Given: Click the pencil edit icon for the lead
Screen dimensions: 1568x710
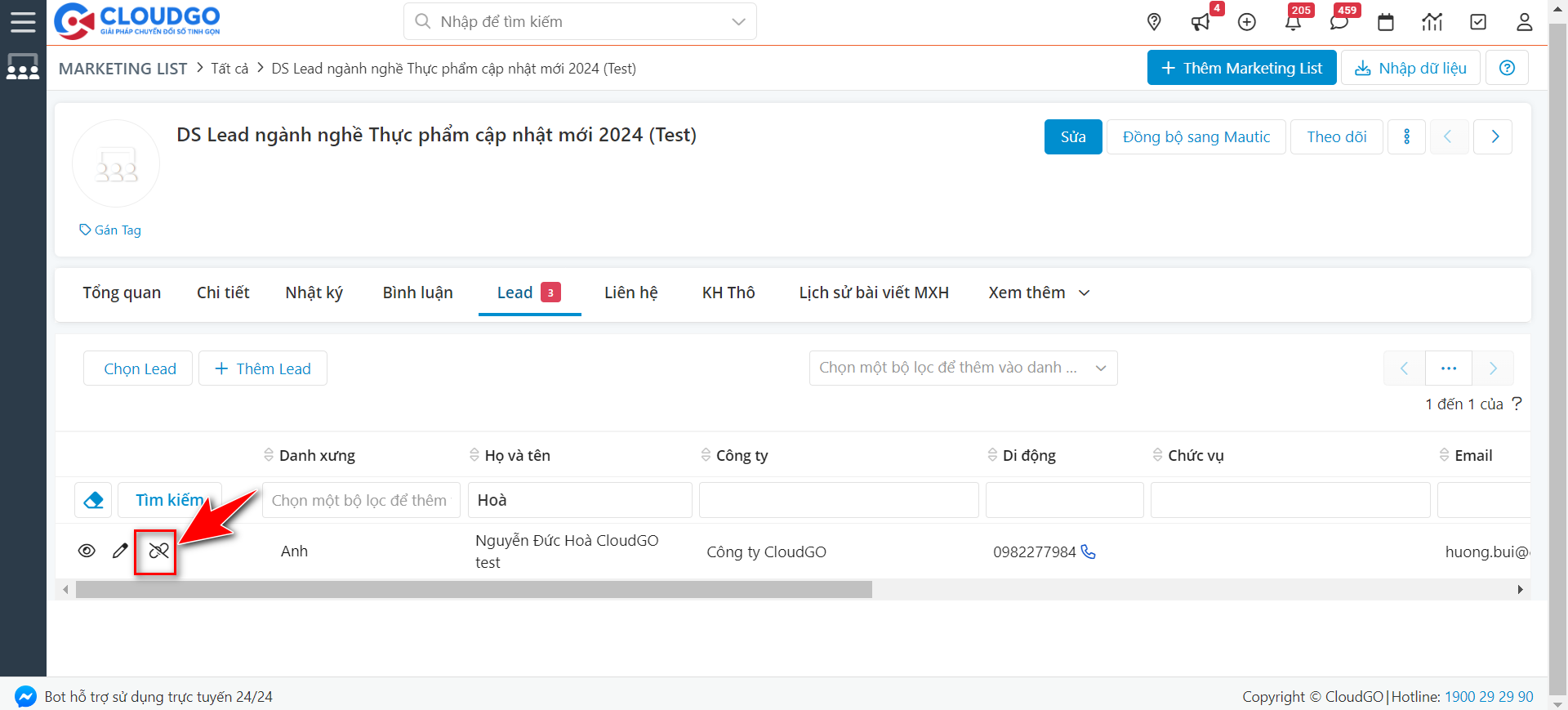Looking at the screenshot, I should [120, 551].
